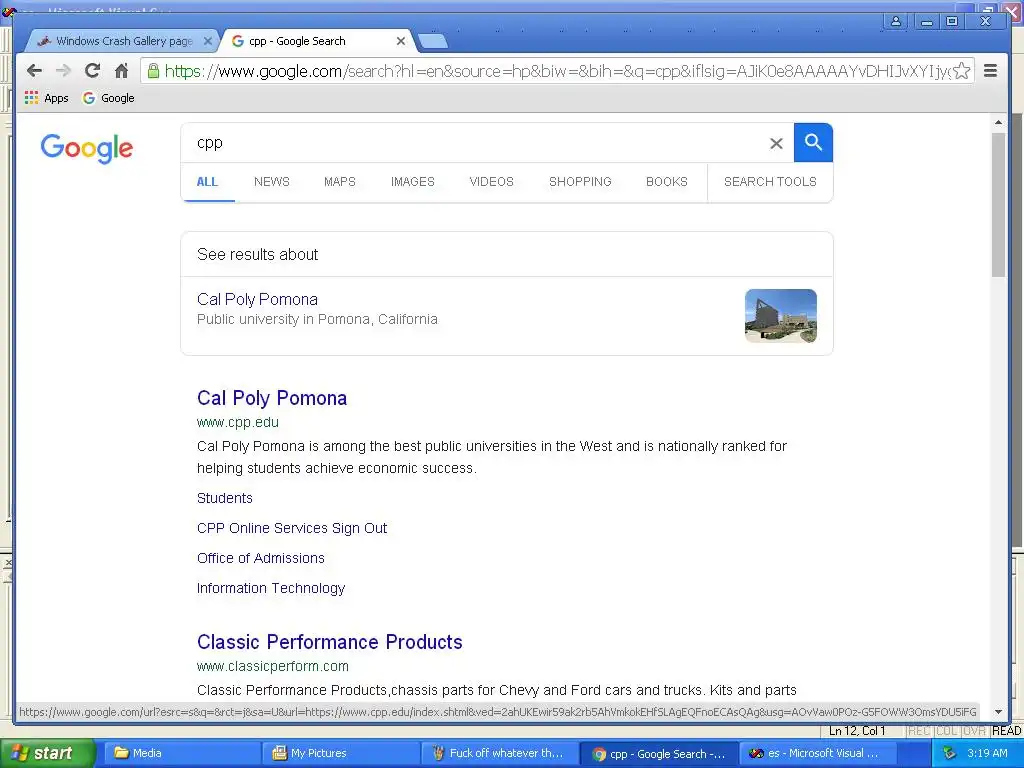
Task: Click the www.cpp.edu green URL
Action: tap(238, 423)
